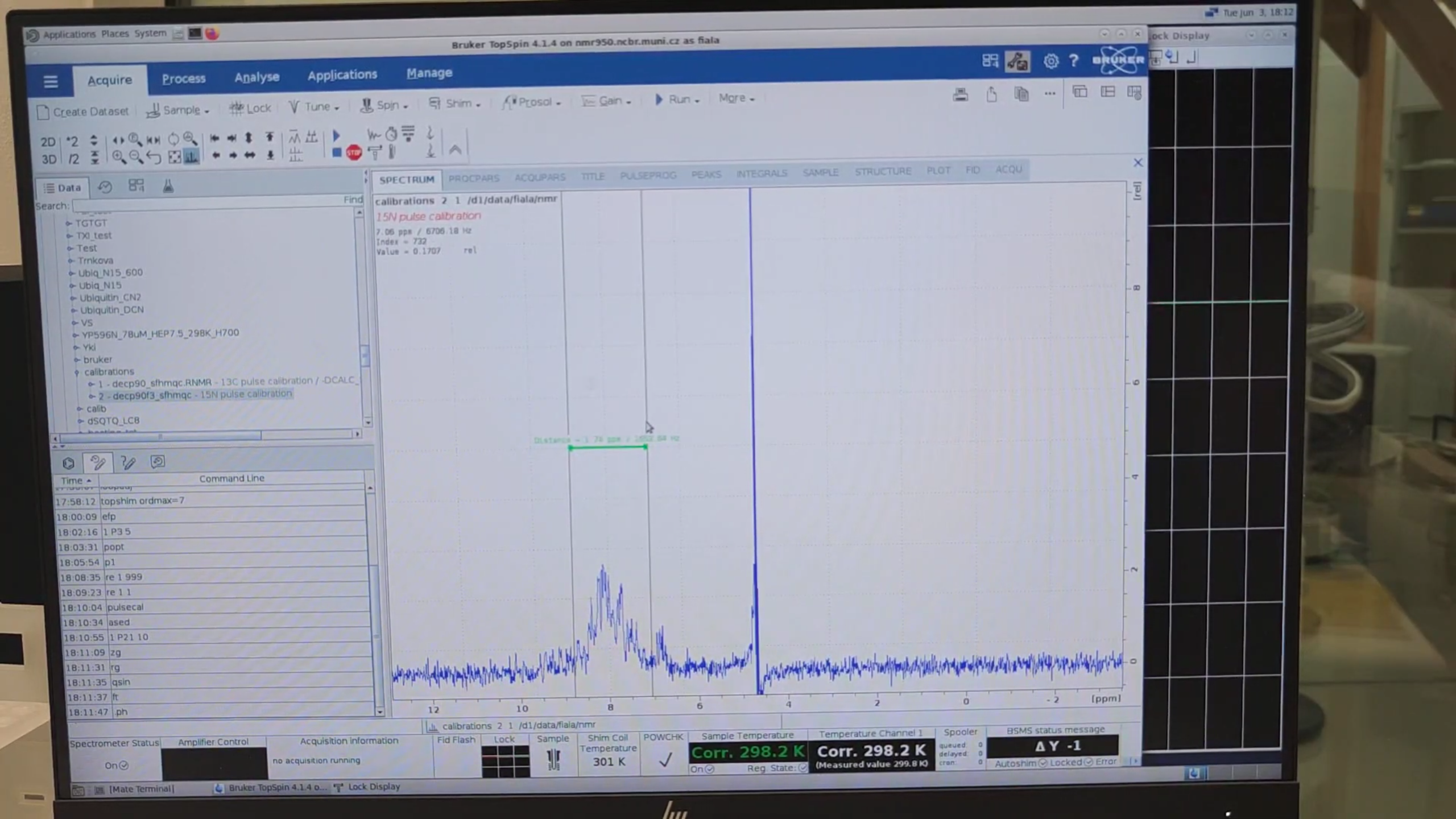
Task: Click the Lock button
Action: pyautogui.click(x=250, y=108)
